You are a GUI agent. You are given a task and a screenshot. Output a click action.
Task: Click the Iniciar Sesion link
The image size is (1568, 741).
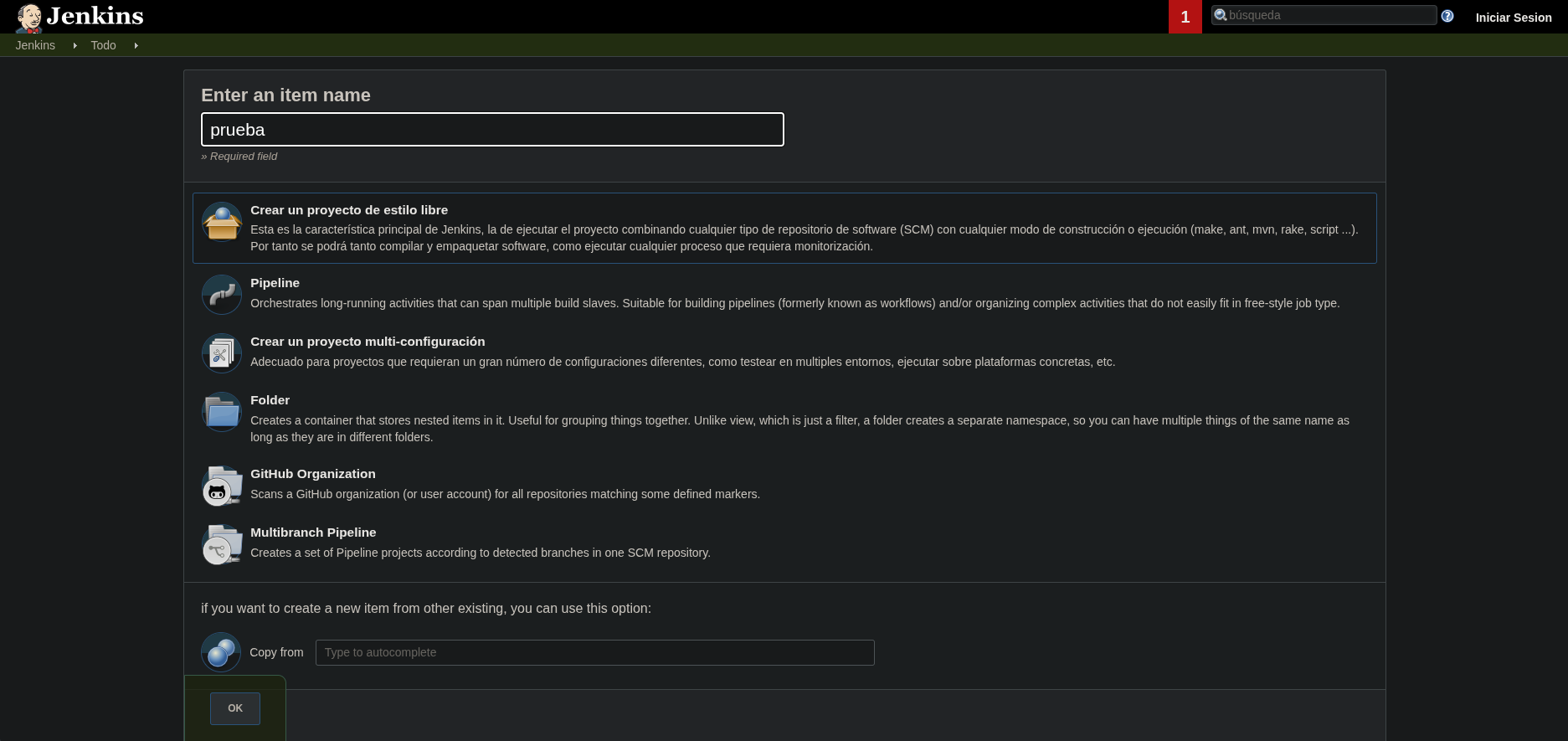(x=1514, y=18)
